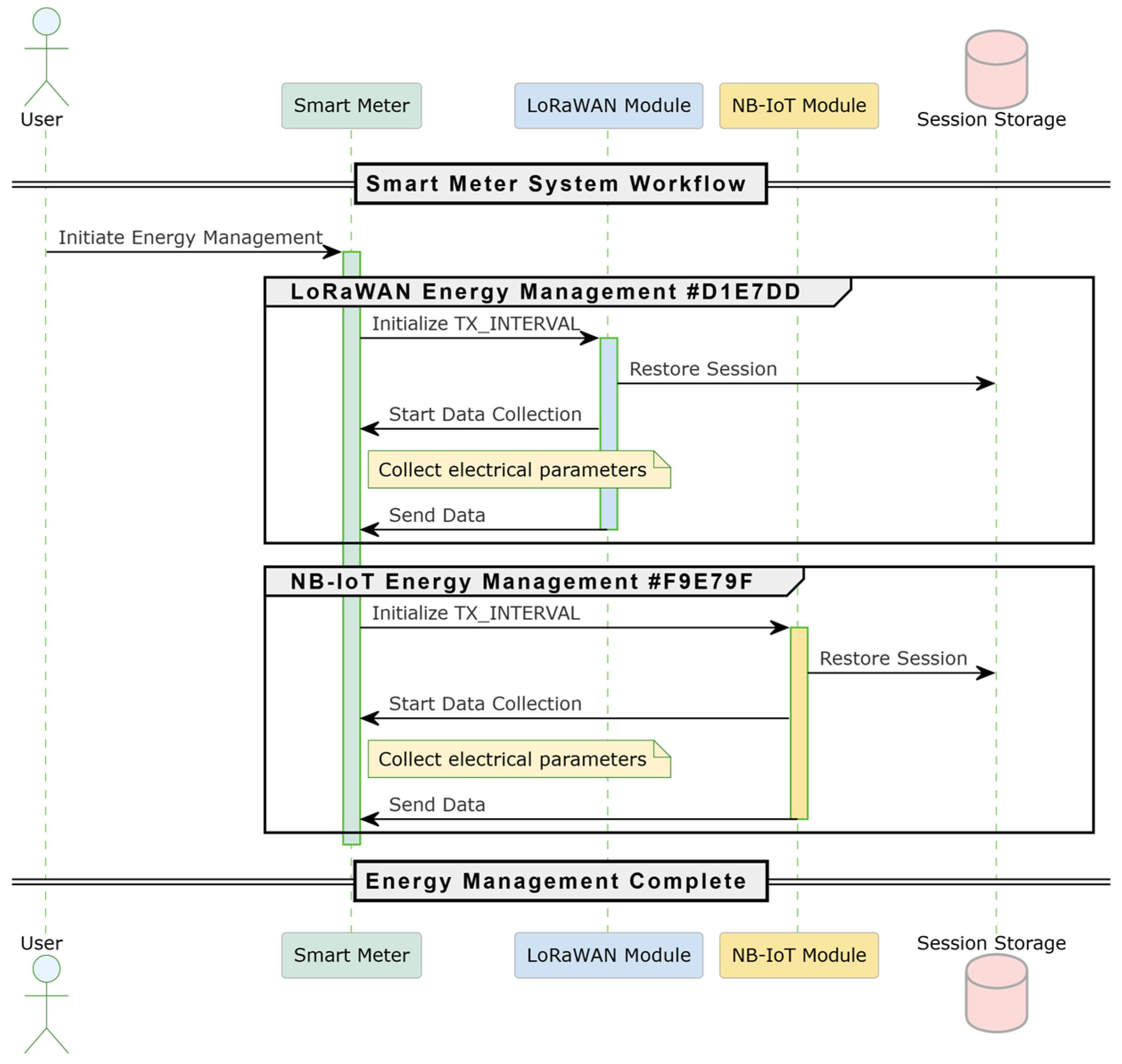Click the User actor icon at bottom
This screenshot has width=1122, height=1064.
coord(46,1003)
